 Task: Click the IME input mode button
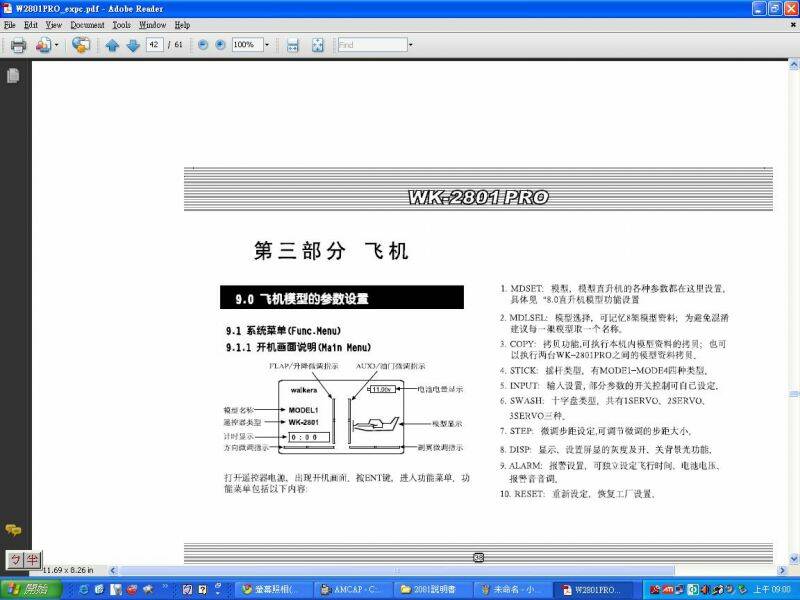16,560
